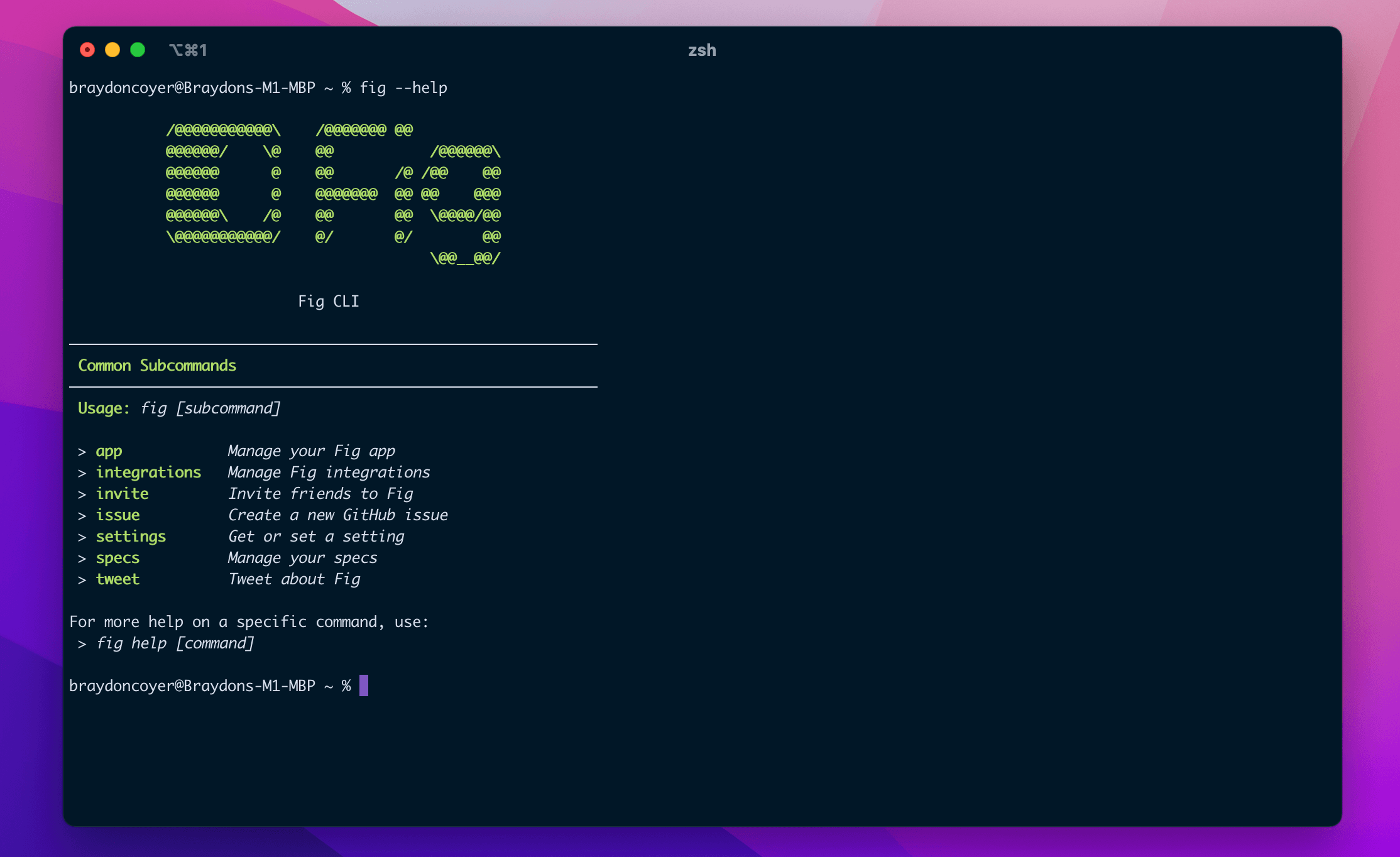
Task: Minimize the terminal with yellow button
Action: 112,50
